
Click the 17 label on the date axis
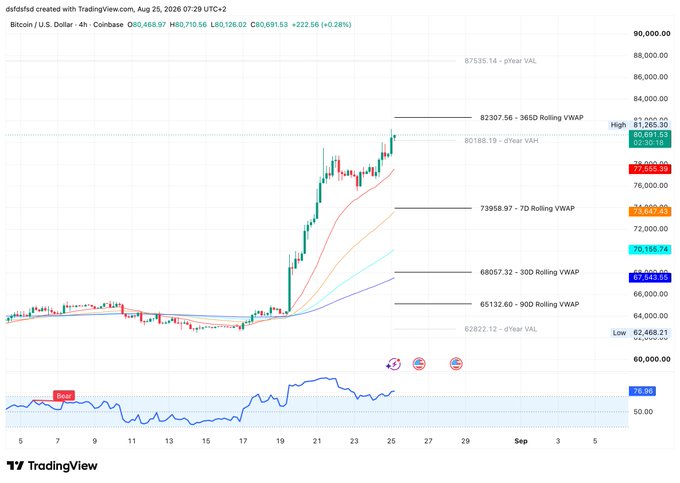(243, 441)
